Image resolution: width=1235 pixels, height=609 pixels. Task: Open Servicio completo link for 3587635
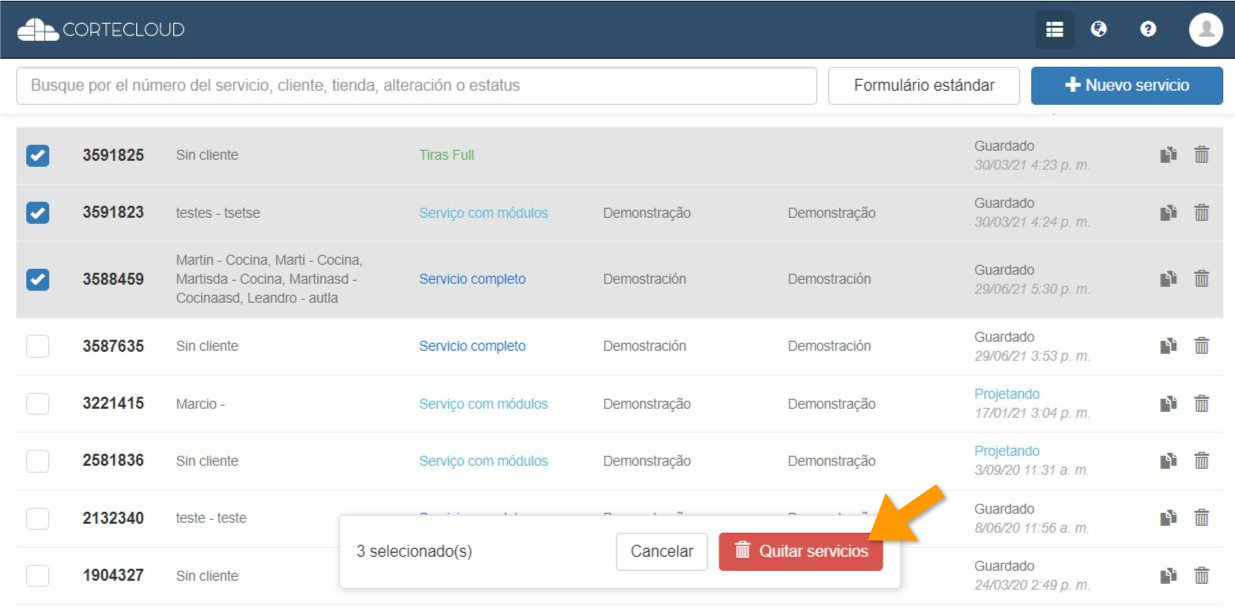472,346
